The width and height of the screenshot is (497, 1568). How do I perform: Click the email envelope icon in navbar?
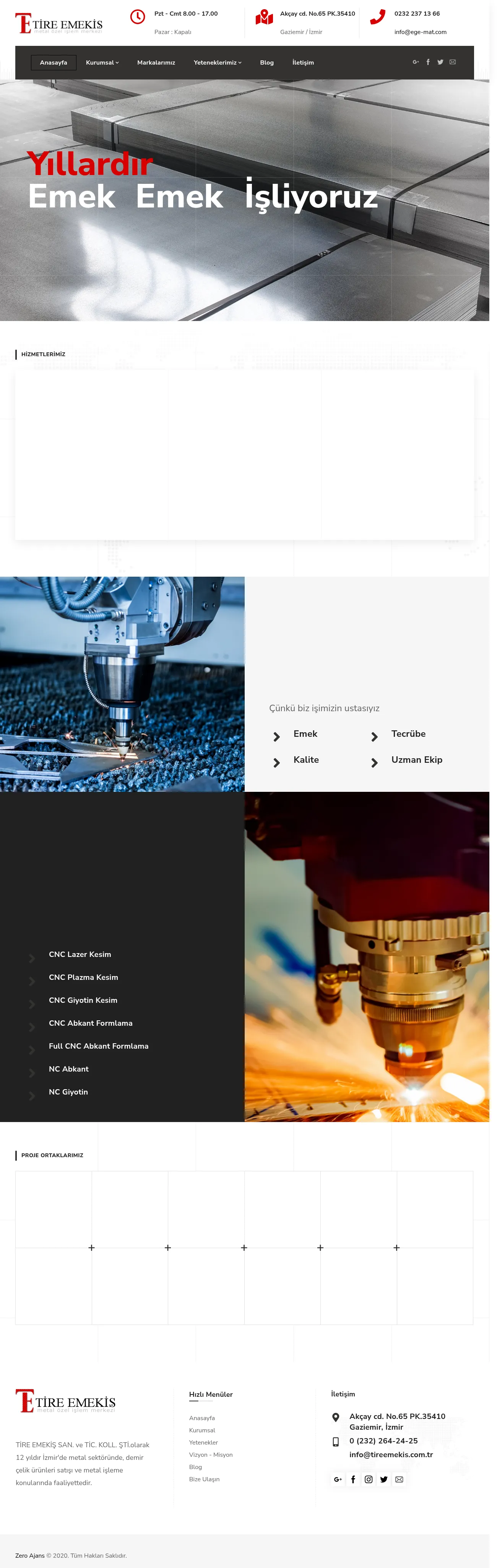point(453,62)
